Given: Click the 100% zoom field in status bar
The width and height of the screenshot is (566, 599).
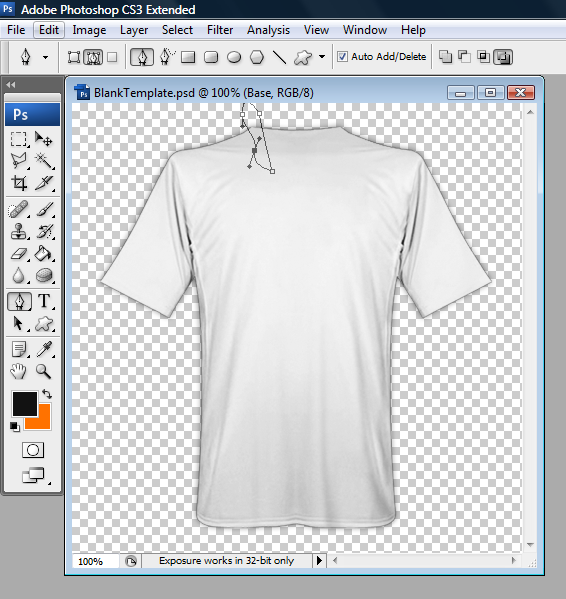Looking at the screenshot, I should click(x=95, y=561).
